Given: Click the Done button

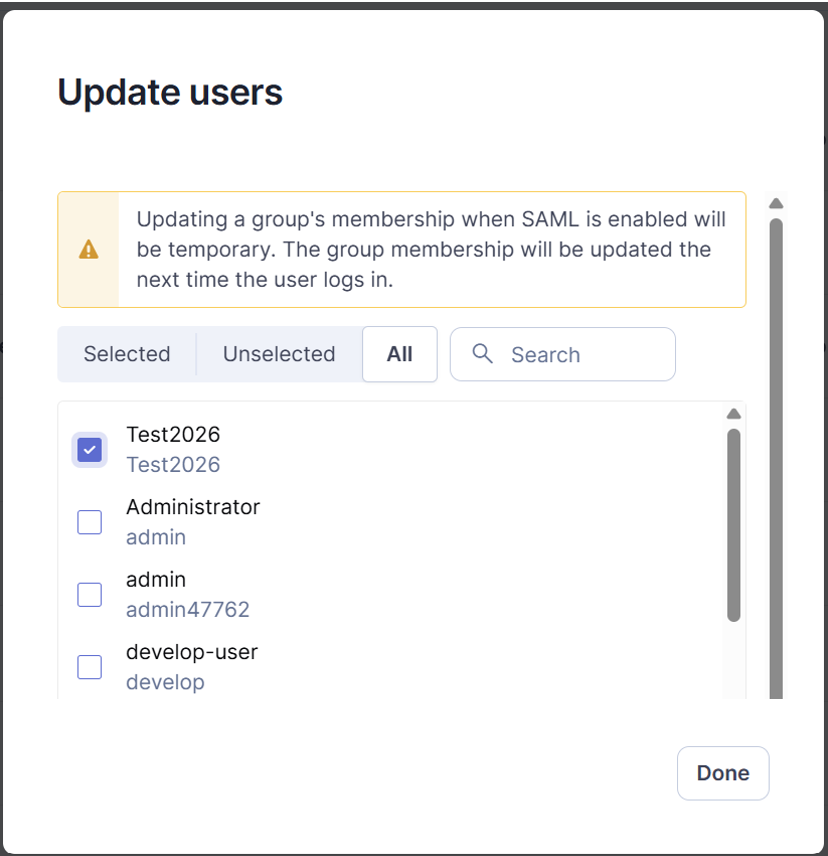Looking at the screenshot, I should [x=723, y=773].
